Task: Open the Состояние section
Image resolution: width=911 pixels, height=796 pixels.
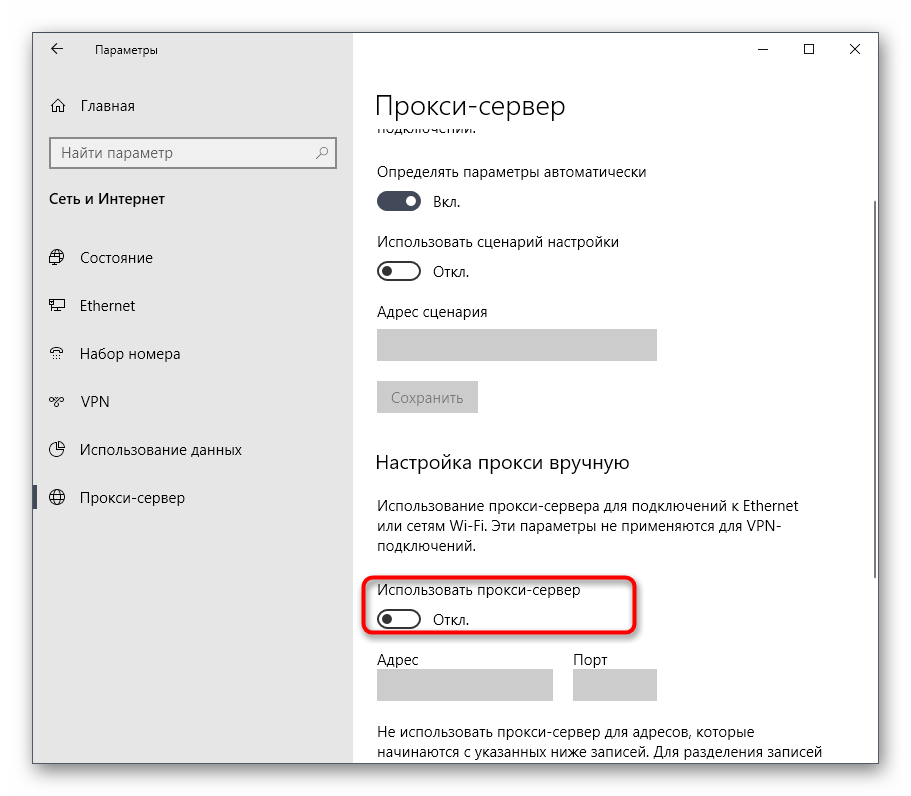Action: (x=116, y=258)
